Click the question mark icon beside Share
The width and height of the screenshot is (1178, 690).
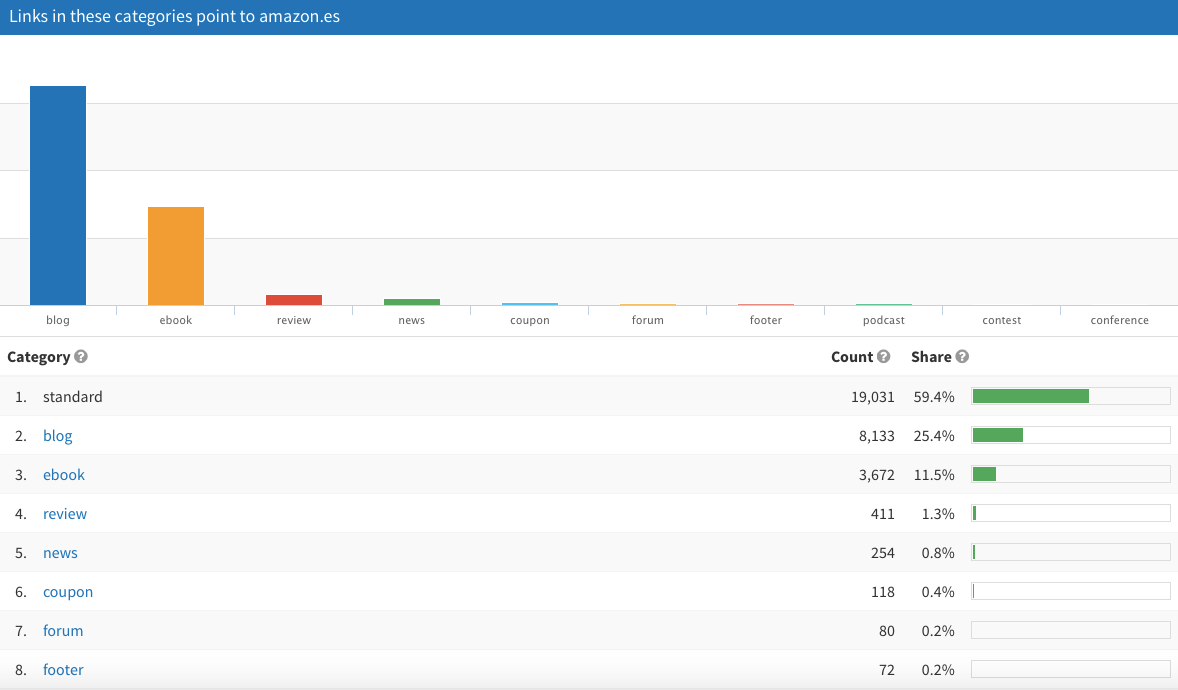click(x=962, y=357)
